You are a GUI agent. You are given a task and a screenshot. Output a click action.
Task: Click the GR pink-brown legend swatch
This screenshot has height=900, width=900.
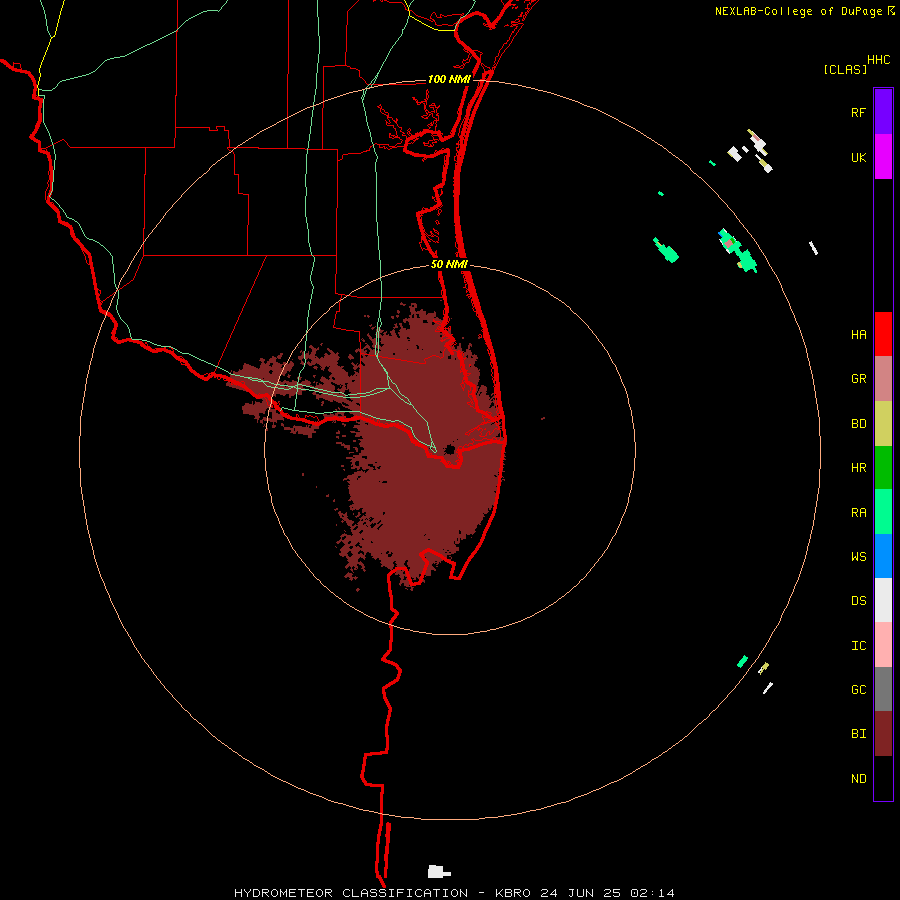883,379
